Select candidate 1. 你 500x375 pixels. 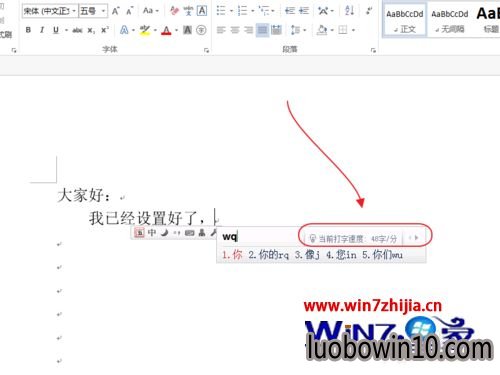point(232,255)
